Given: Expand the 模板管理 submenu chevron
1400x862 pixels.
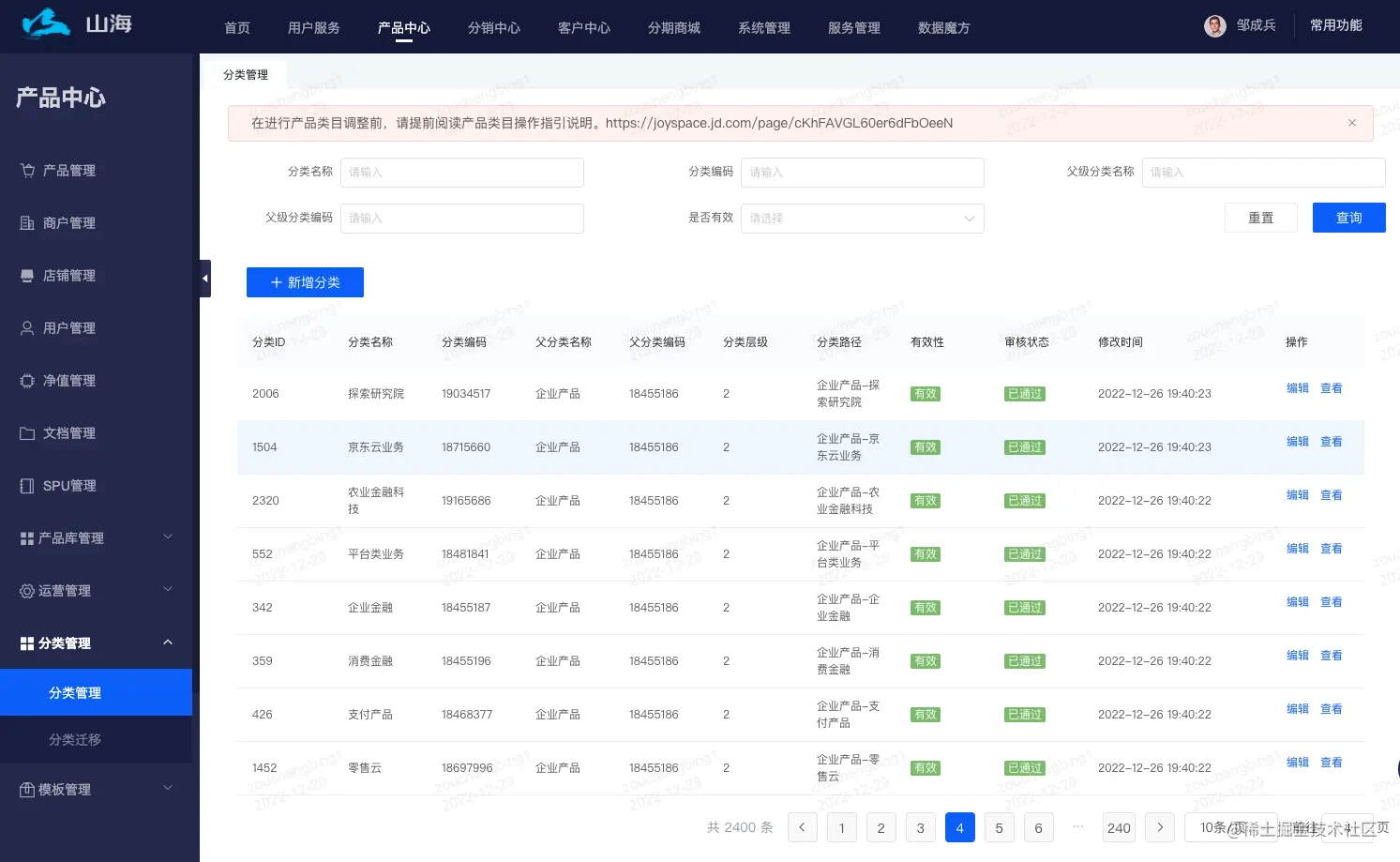Looking at the screenshot, I should click(168, 788).
